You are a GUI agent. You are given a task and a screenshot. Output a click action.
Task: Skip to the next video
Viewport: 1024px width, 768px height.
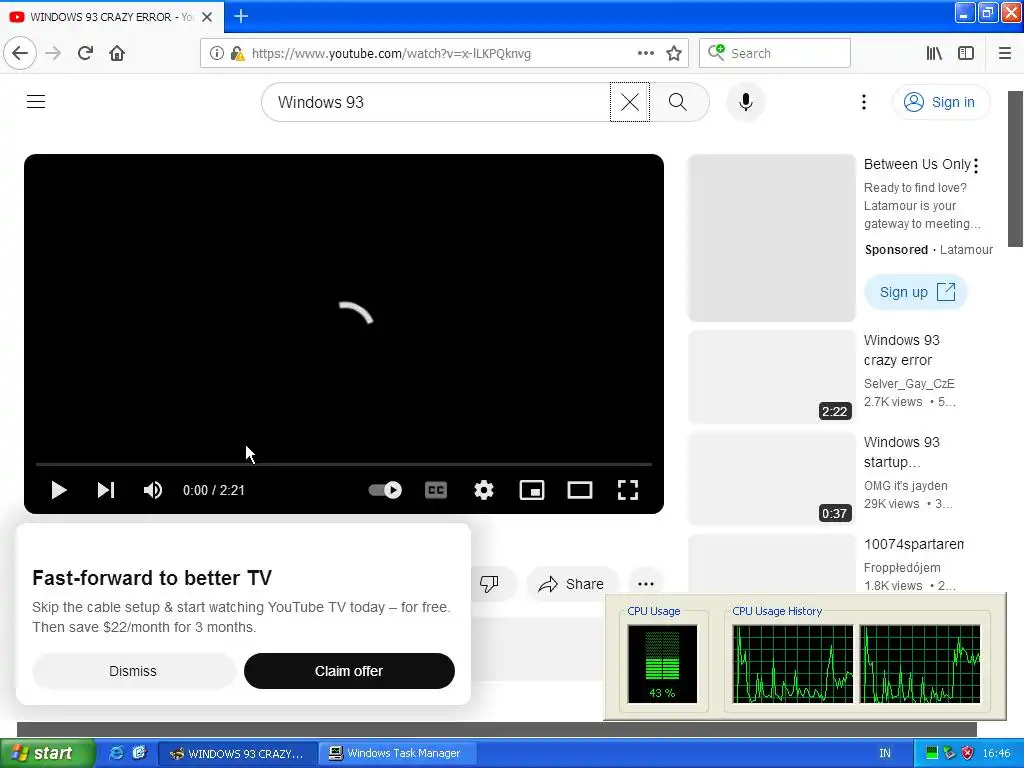point(106,490)
